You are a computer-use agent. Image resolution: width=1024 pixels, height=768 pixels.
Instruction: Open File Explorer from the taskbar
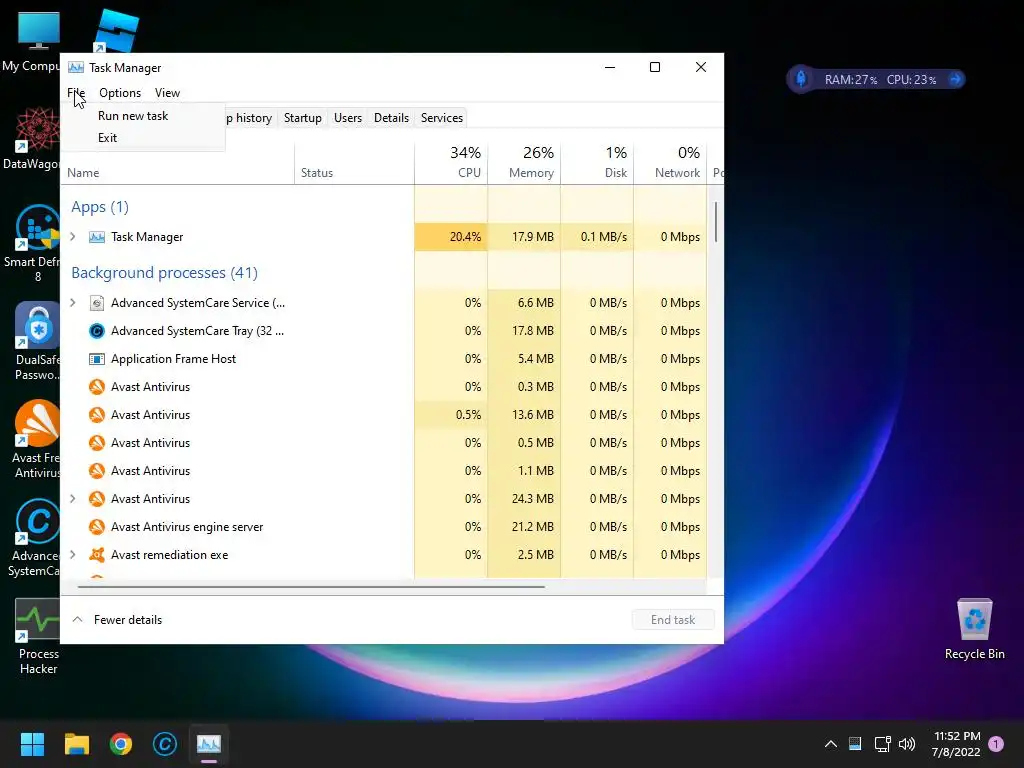76,744
